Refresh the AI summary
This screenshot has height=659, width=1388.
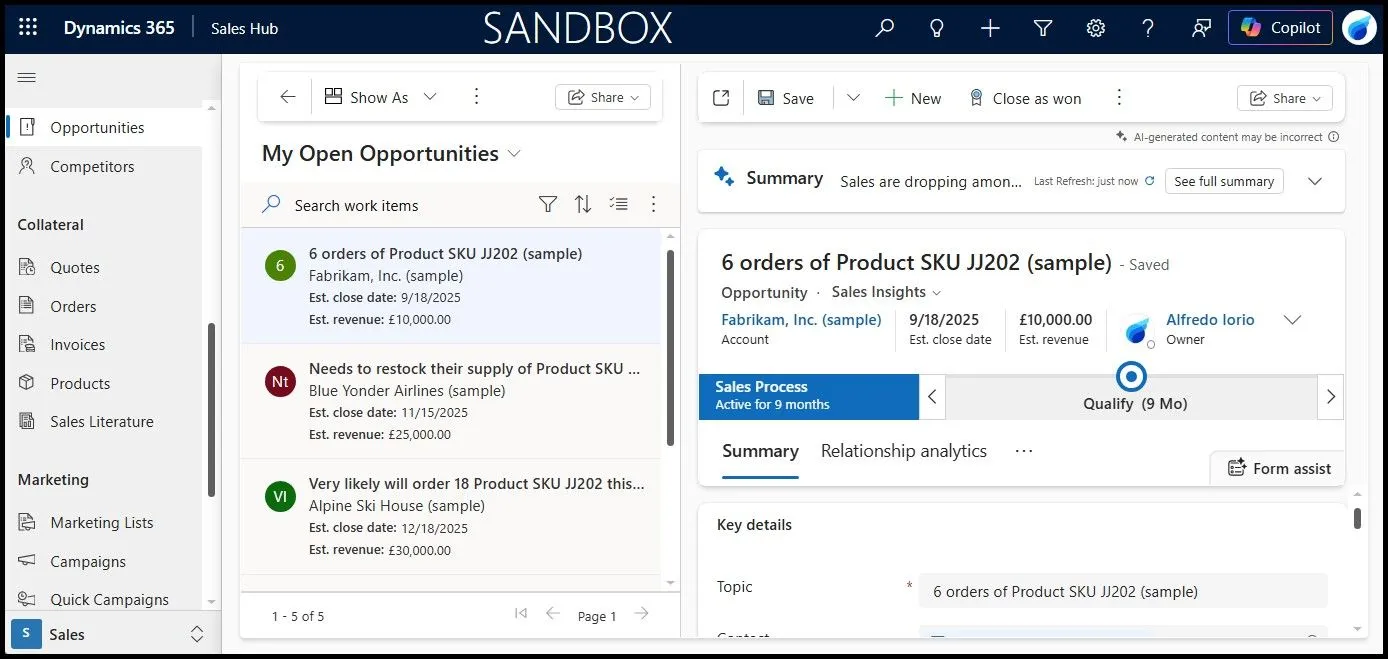pos(1149,181)
